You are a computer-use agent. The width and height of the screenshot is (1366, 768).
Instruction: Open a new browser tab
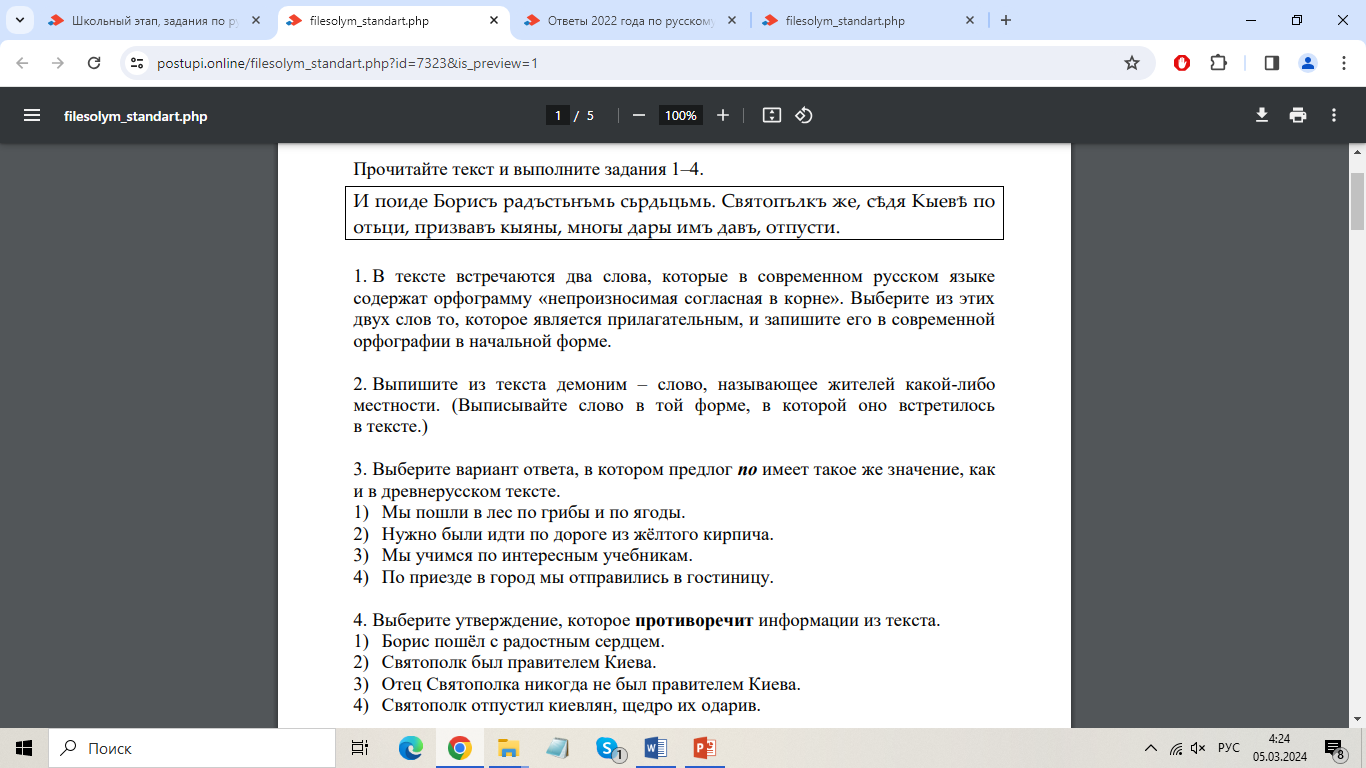point(1006,20)
